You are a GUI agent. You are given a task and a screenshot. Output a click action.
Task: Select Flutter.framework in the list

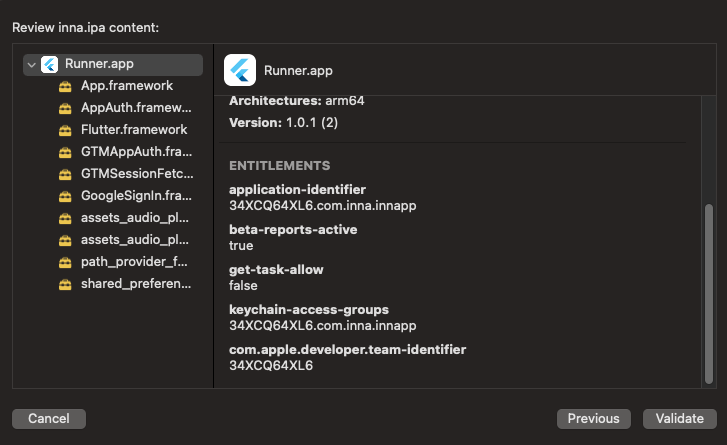(134, 130)
